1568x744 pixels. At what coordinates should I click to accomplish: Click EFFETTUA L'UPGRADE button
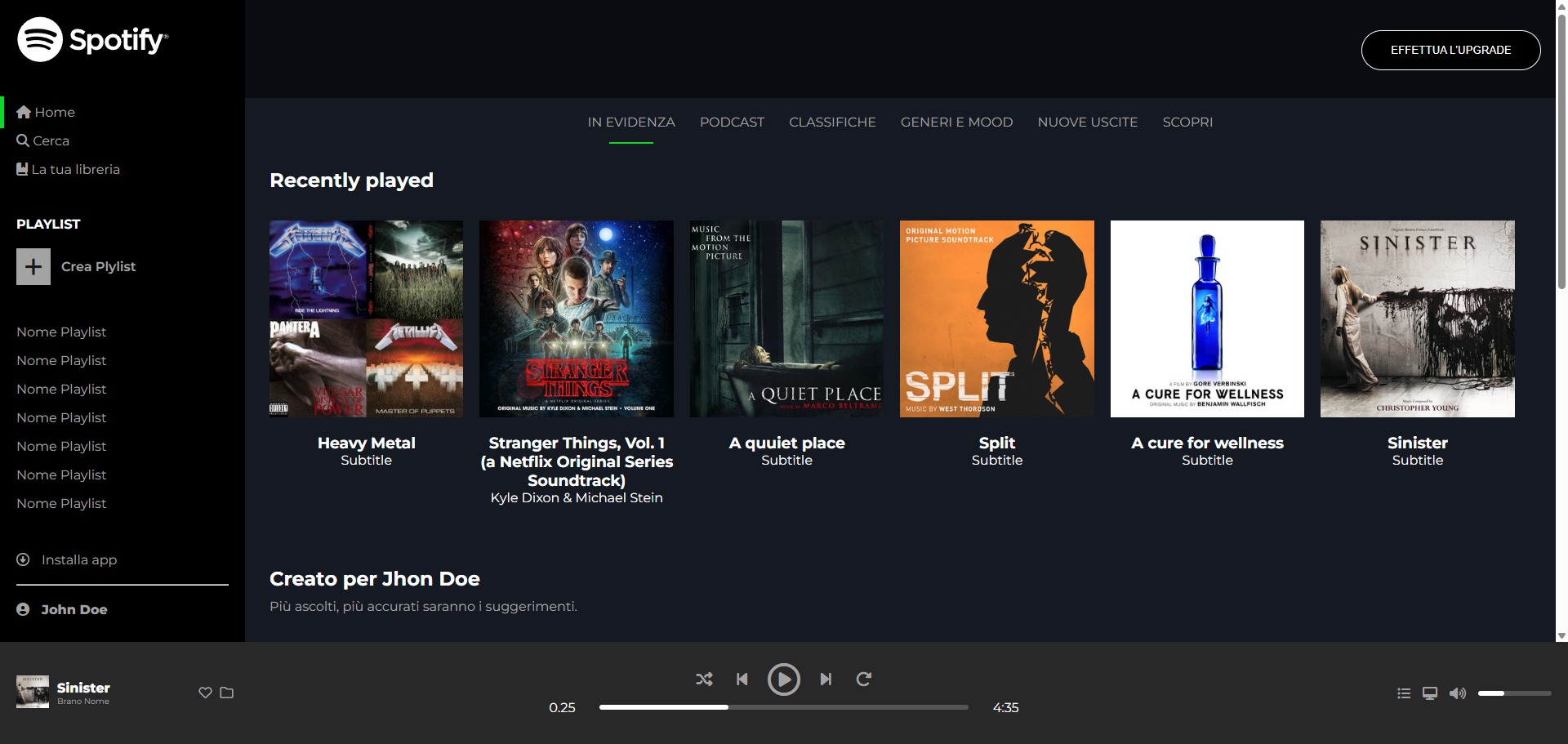click(1450, 50)
